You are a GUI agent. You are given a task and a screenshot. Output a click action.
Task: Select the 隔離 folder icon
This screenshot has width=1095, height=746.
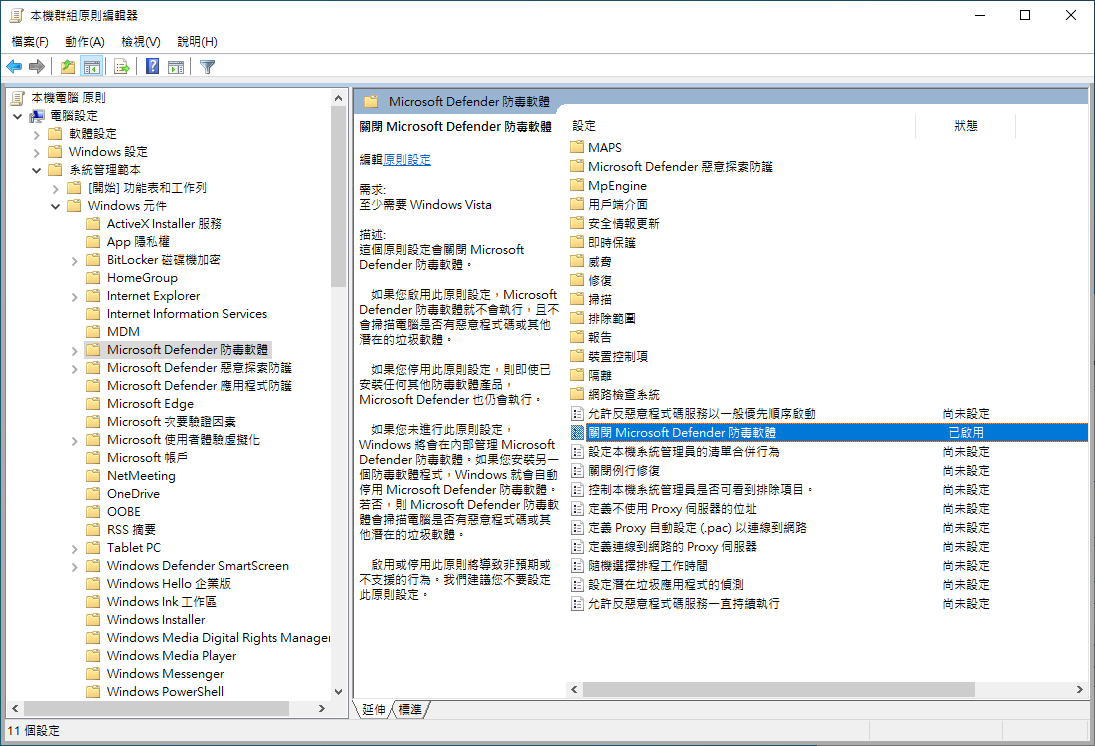[577, 375]
